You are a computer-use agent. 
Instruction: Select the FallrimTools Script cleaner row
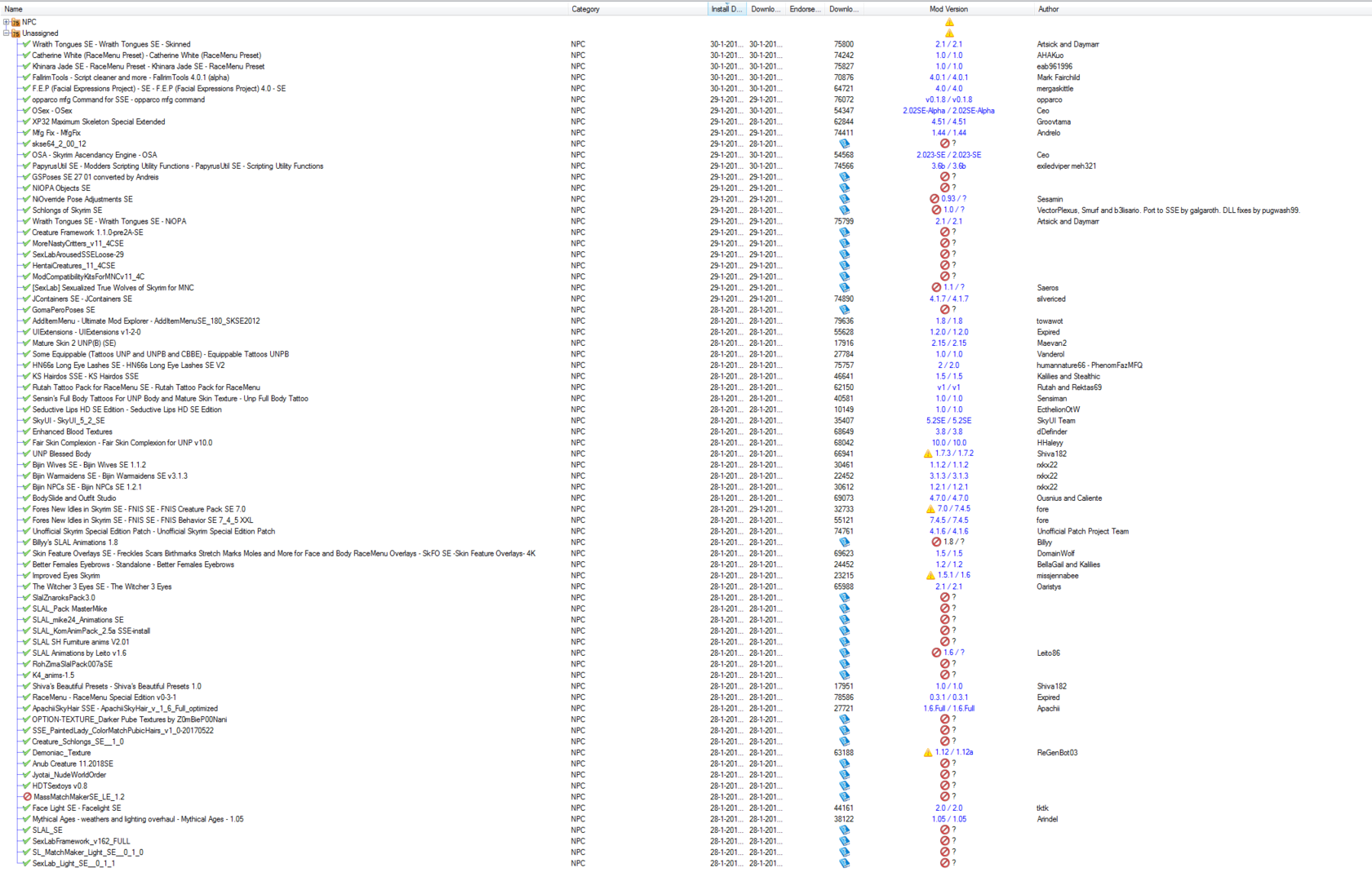(686, 77)
